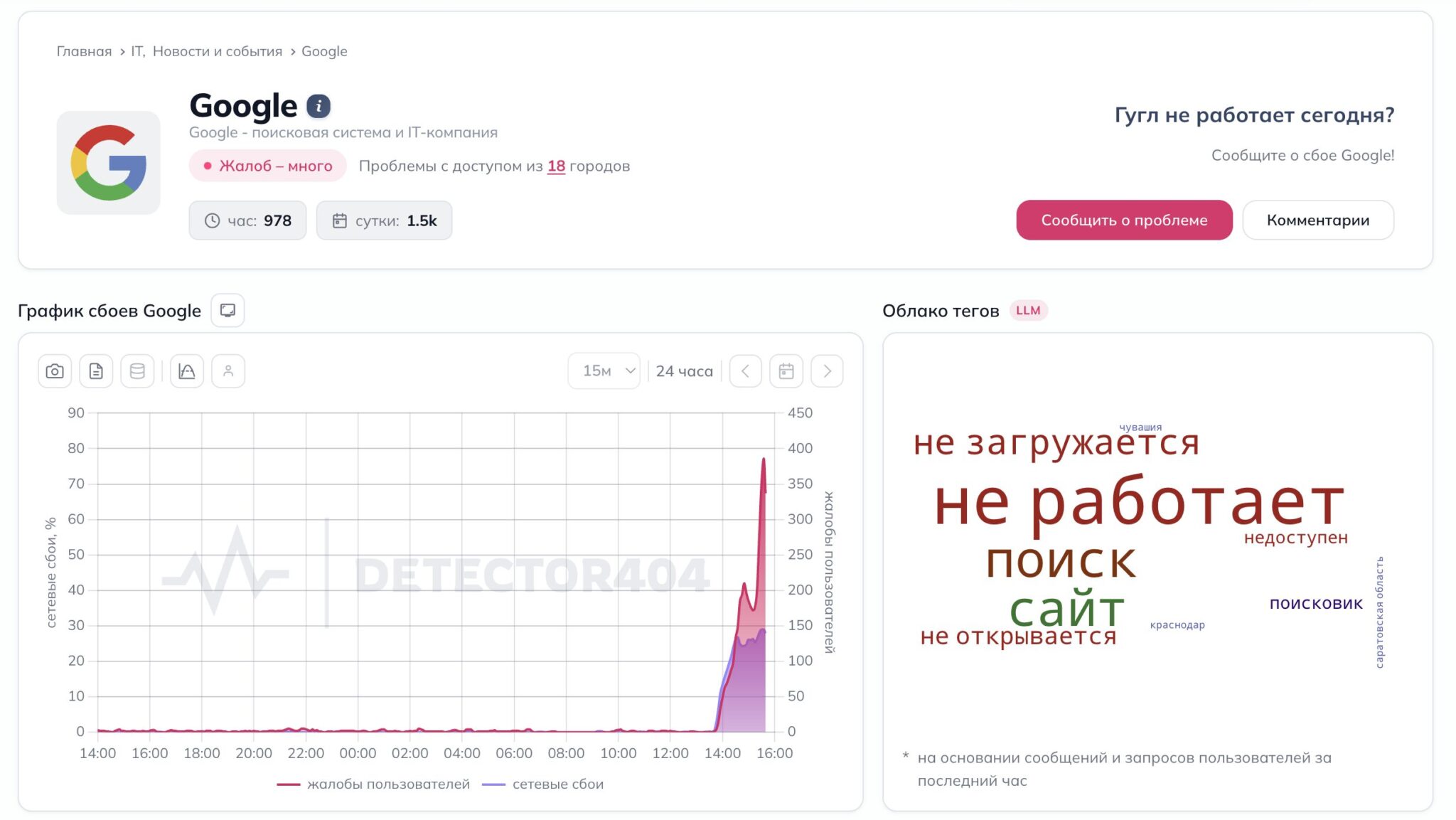This screenshot has height=820, width=1456.
Task: Click the Google title heading
Action: pyautogui.click(x=243, y=107)
